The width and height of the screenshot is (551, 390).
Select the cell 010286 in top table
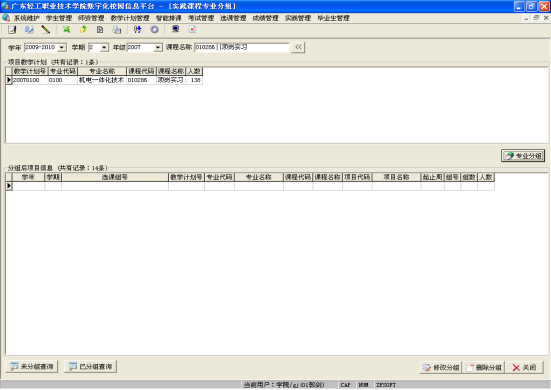click(x=141, y=80)
